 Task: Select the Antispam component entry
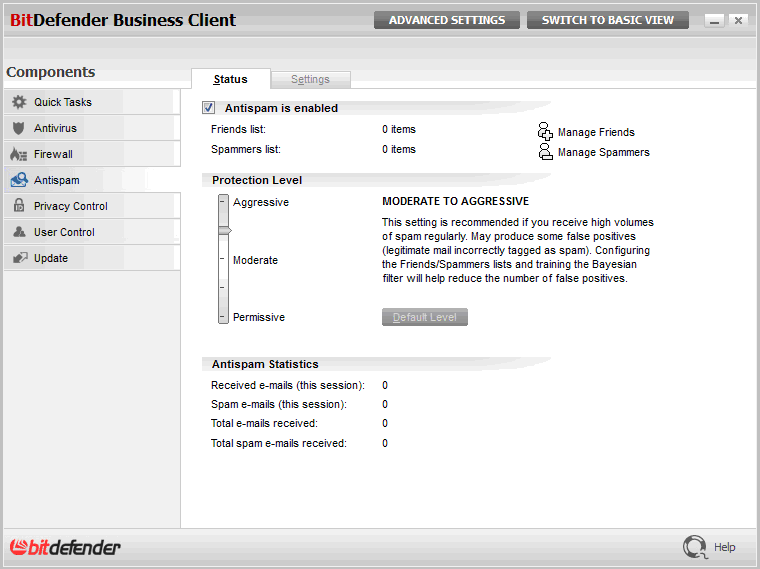92,180
